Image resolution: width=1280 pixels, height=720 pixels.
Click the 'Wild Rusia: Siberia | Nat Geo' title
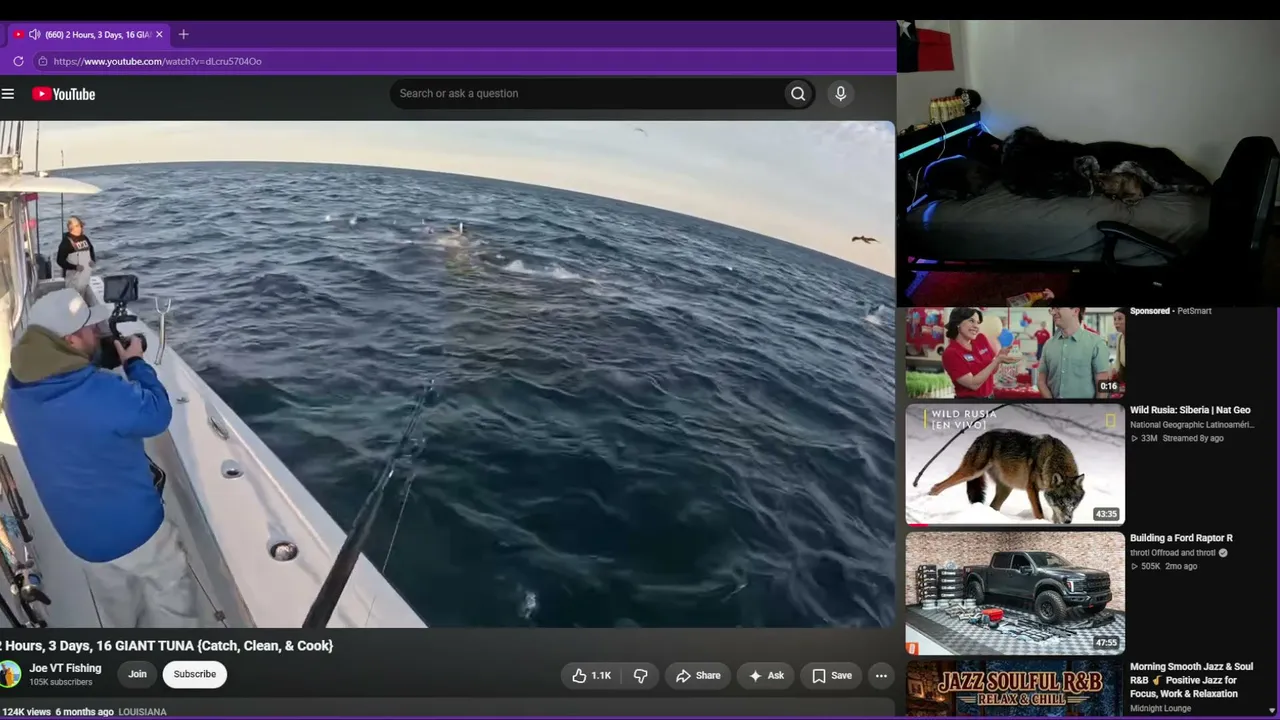point(1190,410)
